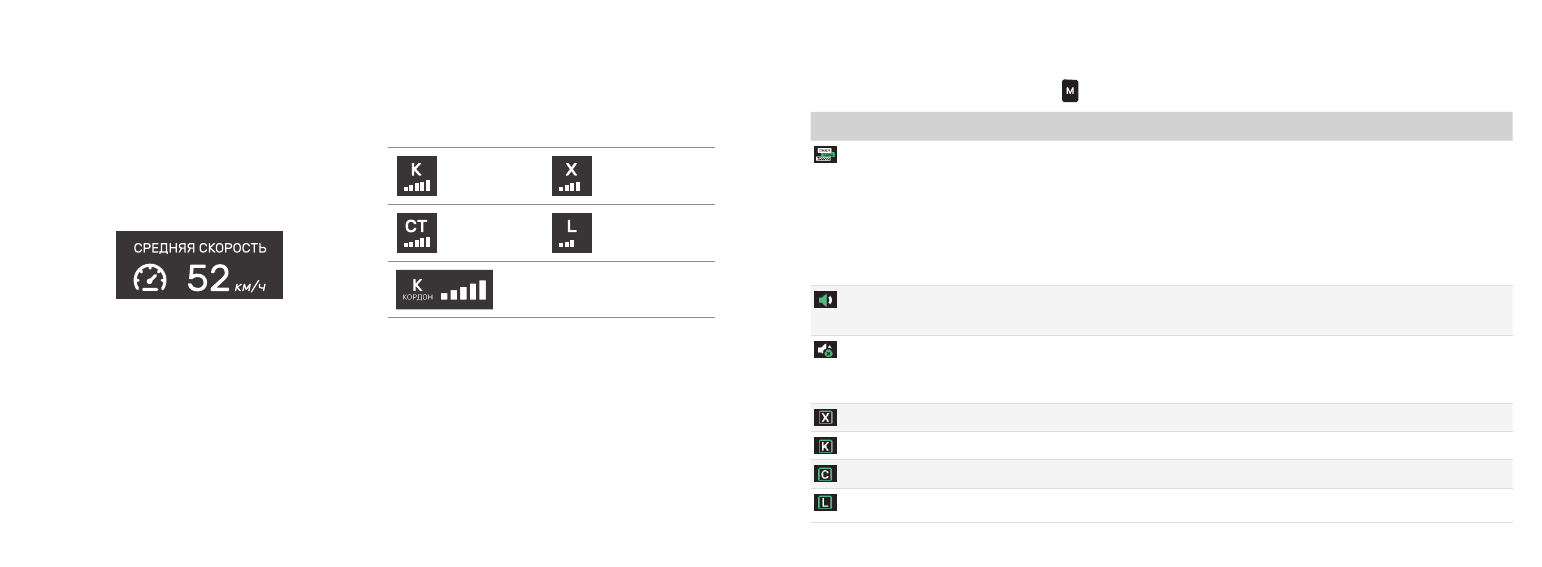The image size is (1542, 567).
Task: Click the км/ч unit label
Action: [251, 287]
